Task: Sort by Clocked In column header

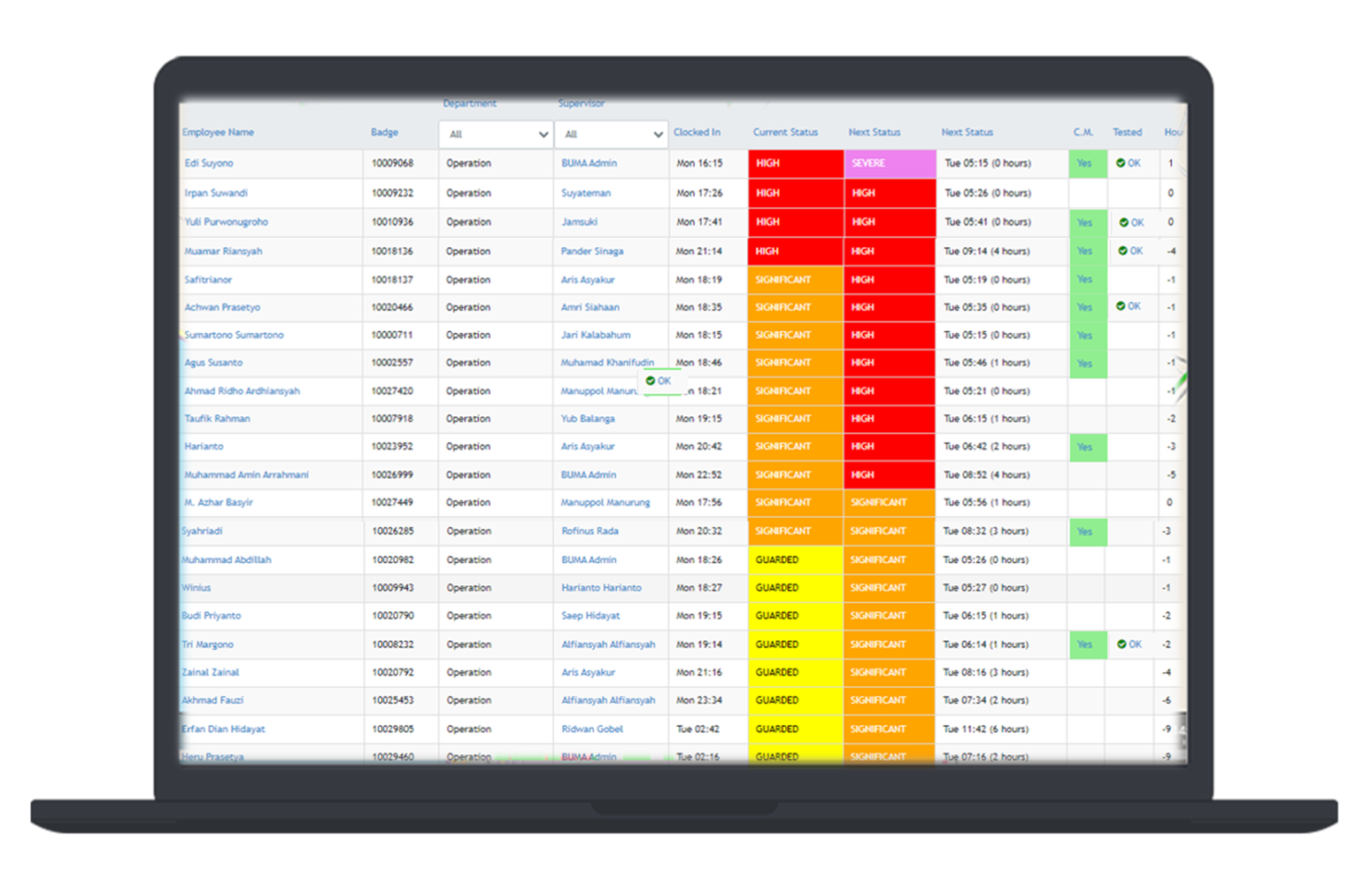Action: (x=697, y=132)
